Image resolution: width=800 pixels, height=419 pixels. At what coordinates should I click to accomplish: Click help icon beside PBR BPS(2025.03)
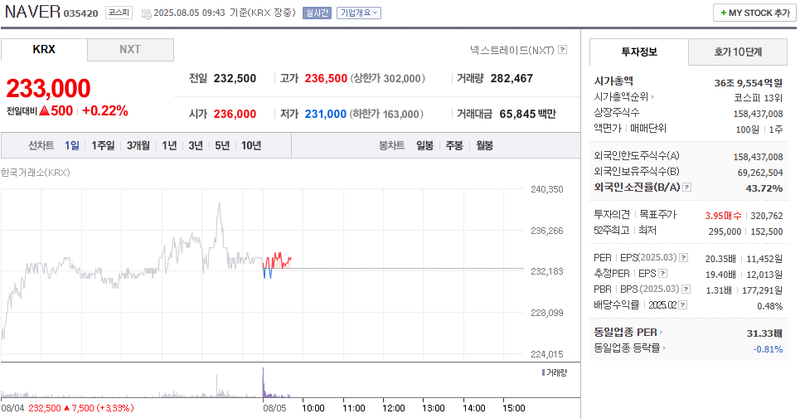(686, 289)
